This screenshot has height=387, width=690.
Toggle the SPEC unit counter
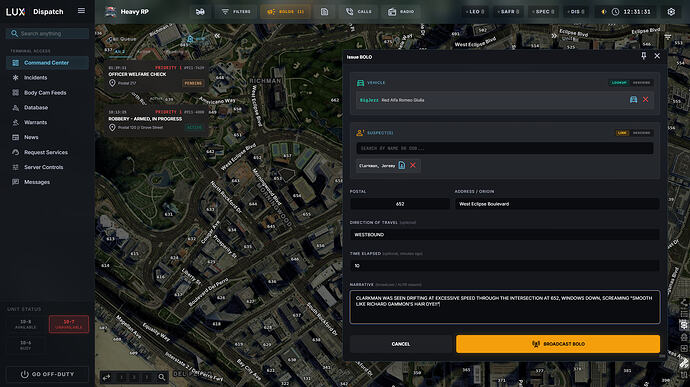(543, 12)
